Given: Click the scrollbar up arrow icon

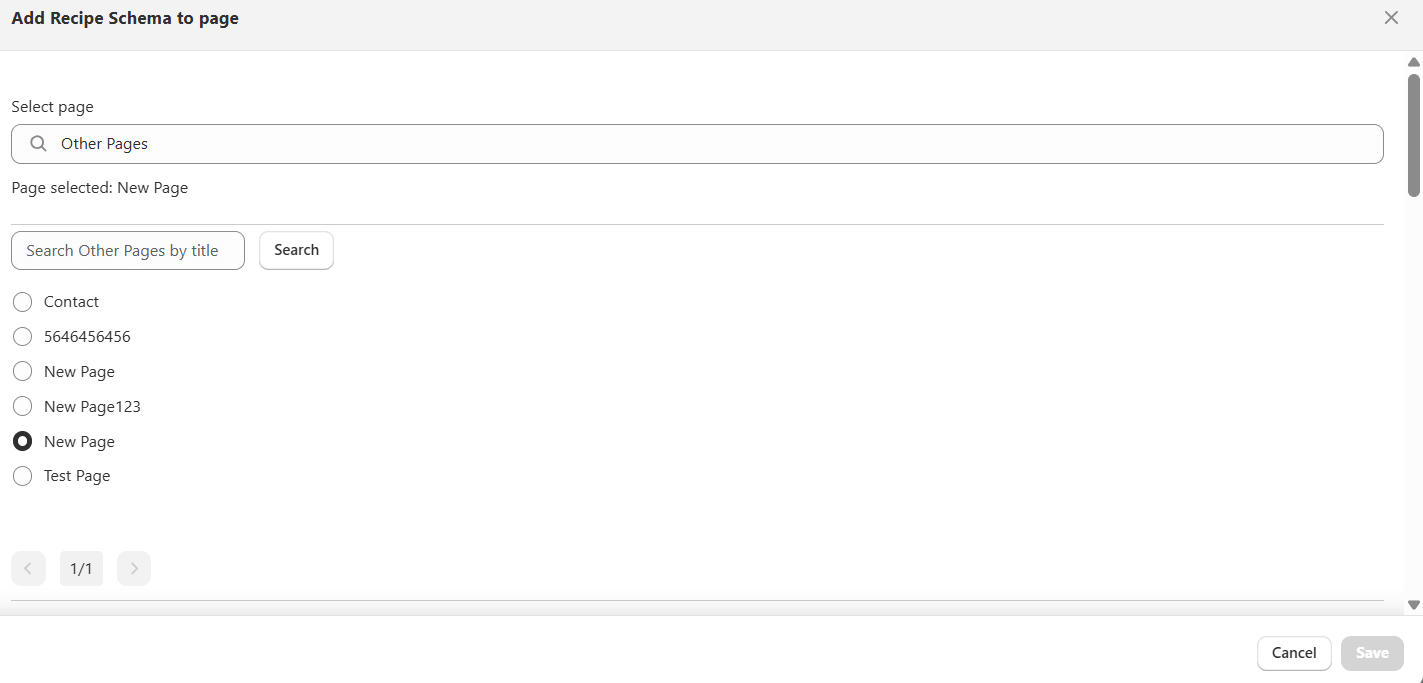Looking at the screenshot, I should pyautogui.click(x=1412, y=61).
